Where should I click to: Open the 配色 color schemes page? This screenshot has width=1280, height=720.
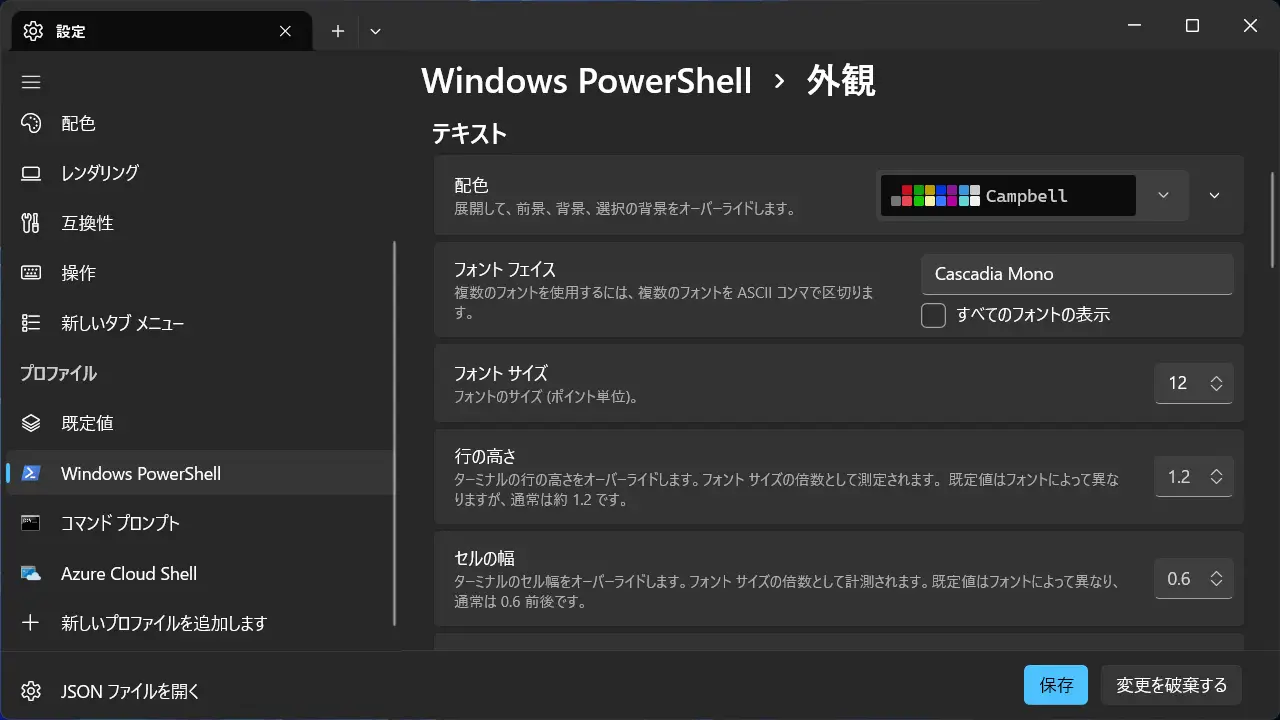pos(78,124)
